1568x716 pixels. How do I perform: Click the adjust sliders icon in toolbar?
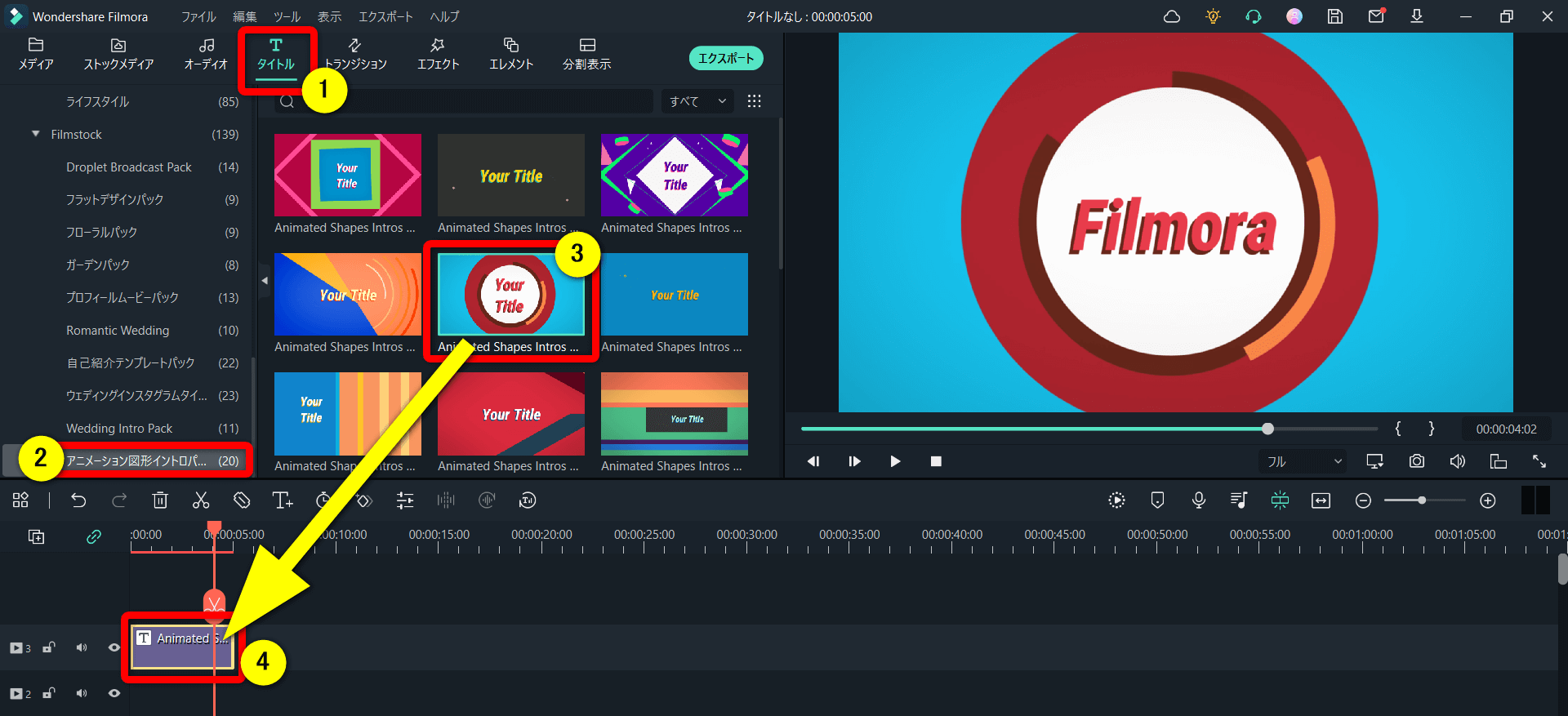point(405,500)
